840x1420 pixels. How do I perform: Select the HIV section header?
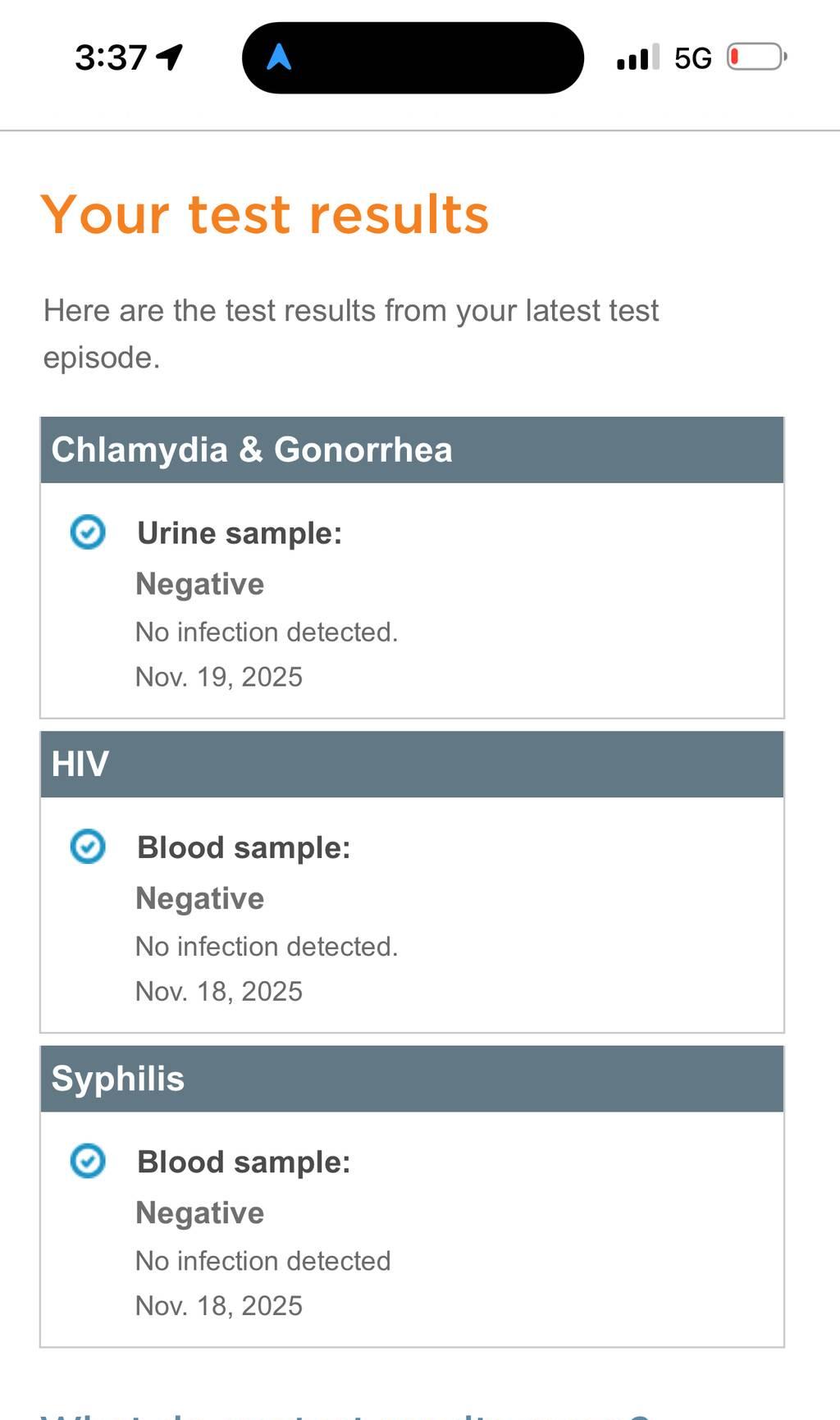point(412,764)
